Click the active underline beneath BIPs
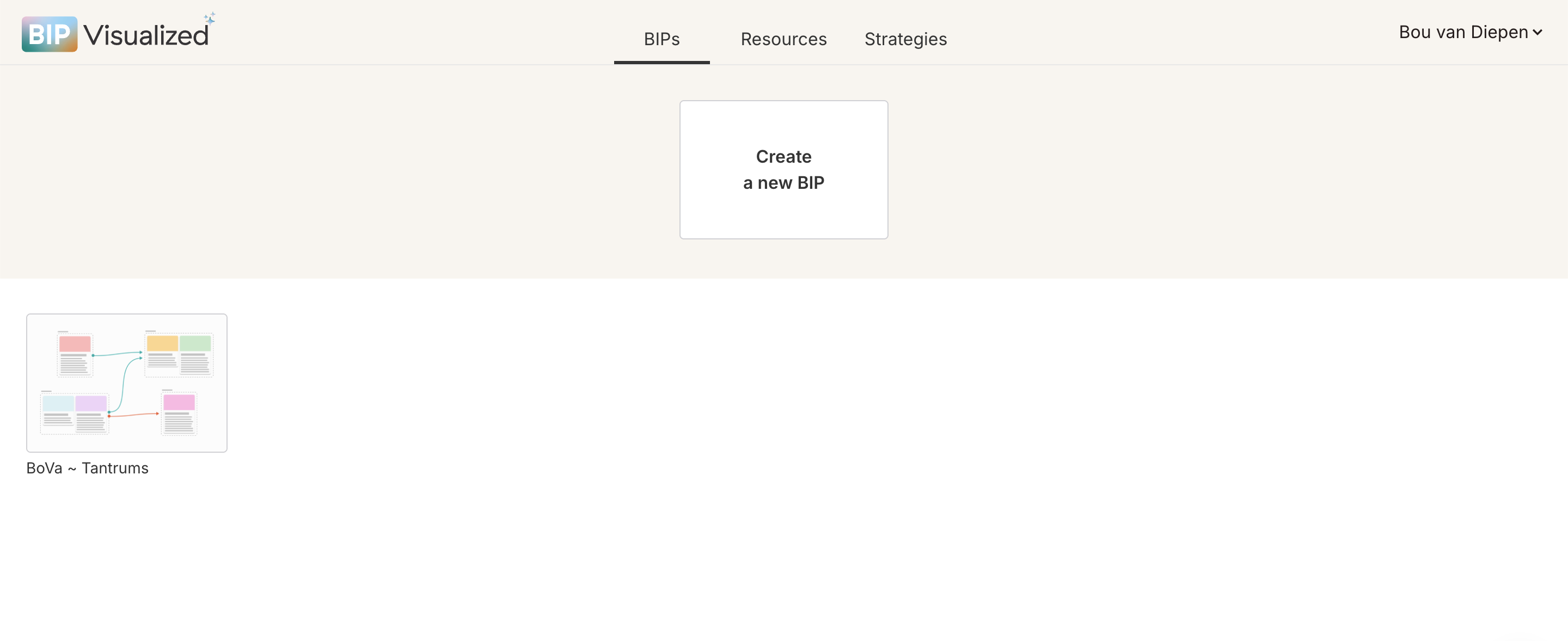This screenshot has height=641, width=1568. coord(661,62)
